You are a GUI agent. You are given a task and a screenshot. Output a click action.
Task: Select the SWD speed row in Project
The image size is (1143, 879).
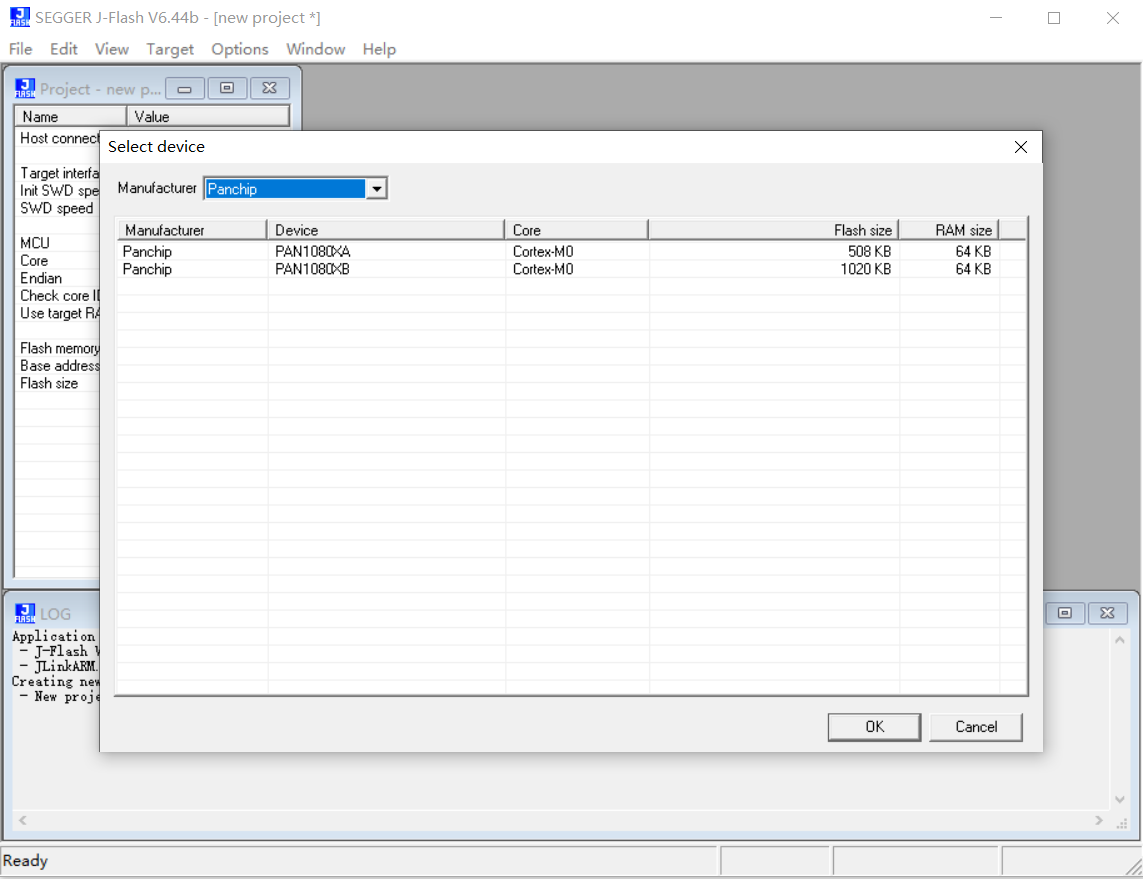tap(57, 208)
